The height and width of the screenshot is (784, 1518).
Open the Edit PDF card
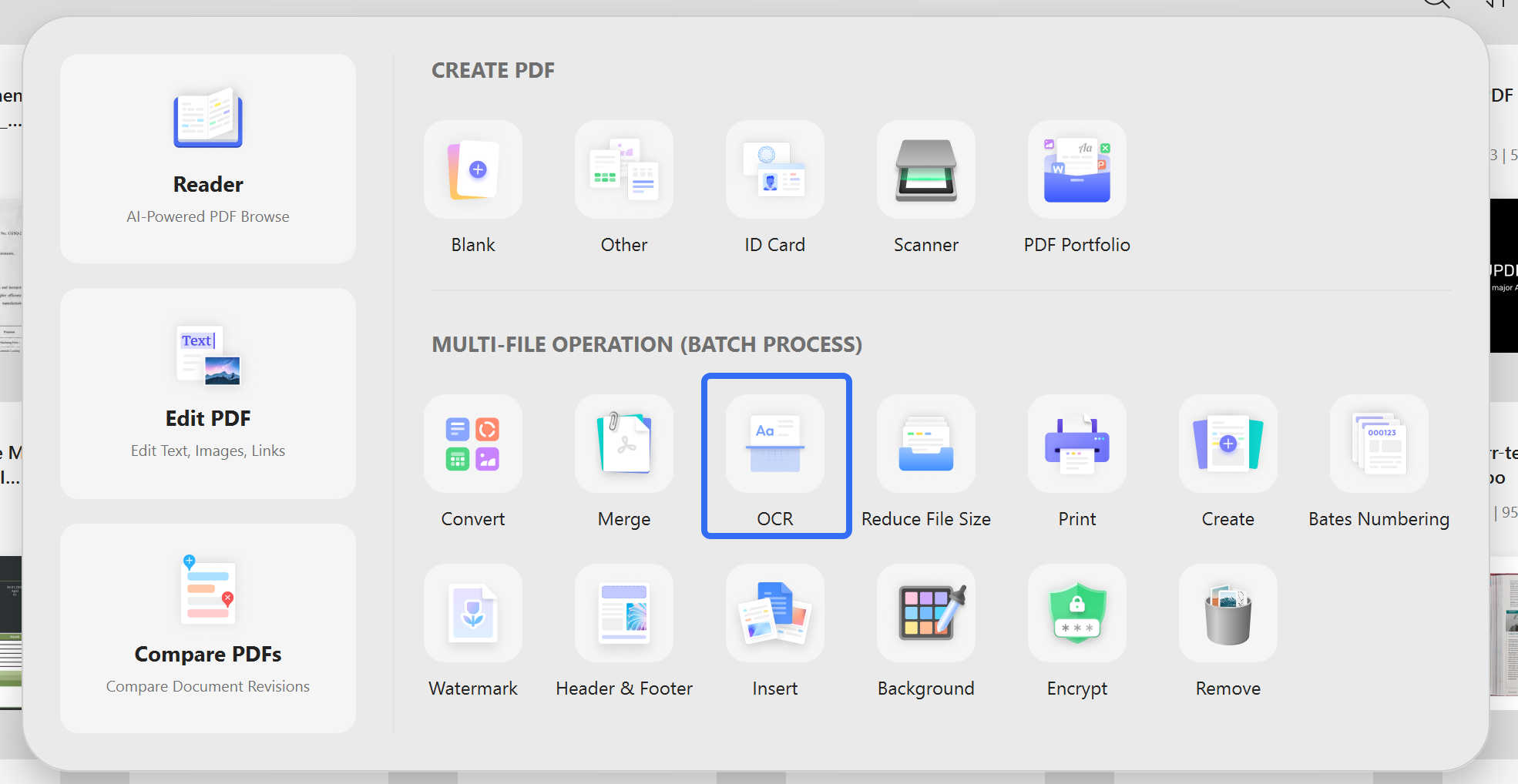coord(208,394)
